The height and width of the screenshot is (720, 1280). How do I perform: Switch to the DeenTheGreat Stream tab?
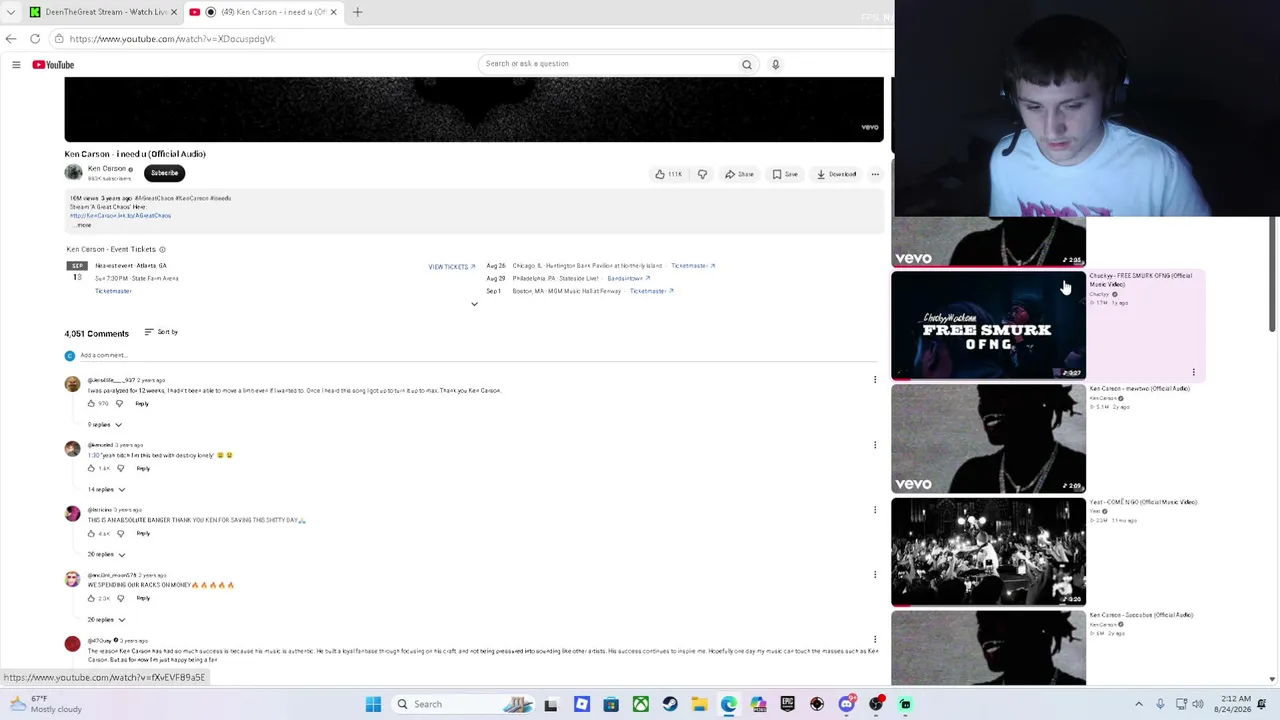(x=101, y=12)
